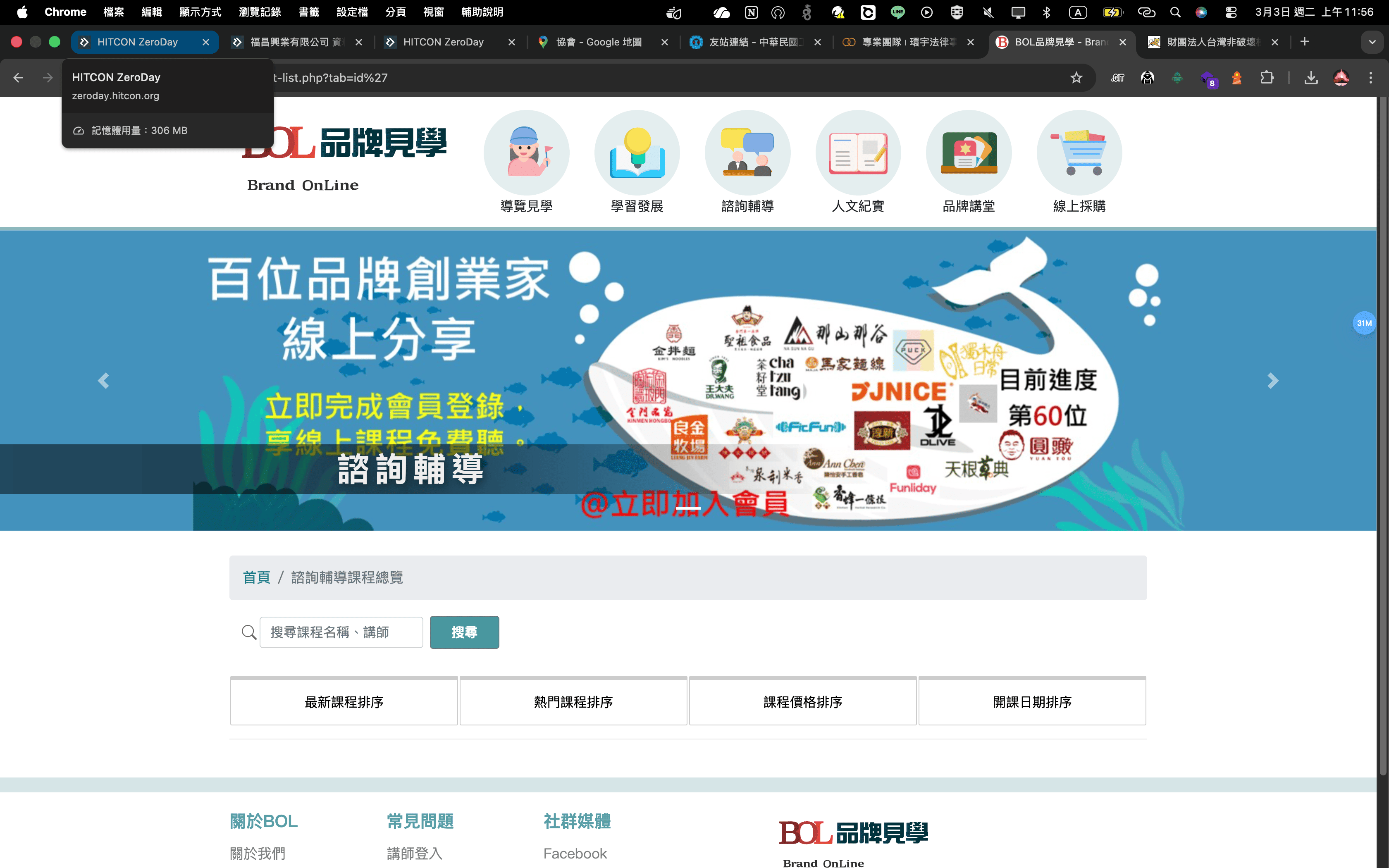
Task: Open the Chrome three-dot menu
Action: [x=1371, y=78]
